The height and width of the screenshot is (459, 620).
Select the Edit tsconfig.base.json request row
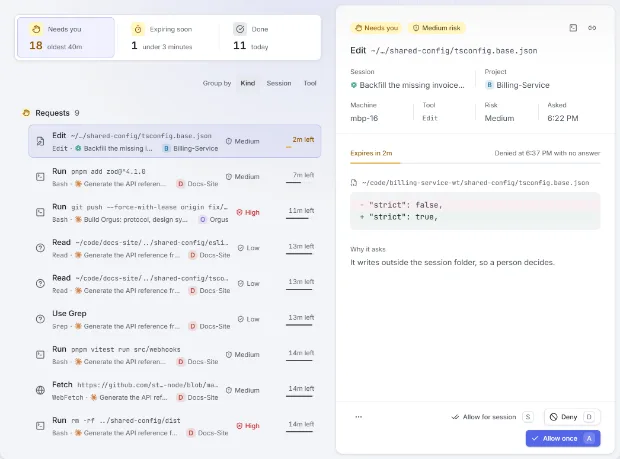(x=174, y=141)
